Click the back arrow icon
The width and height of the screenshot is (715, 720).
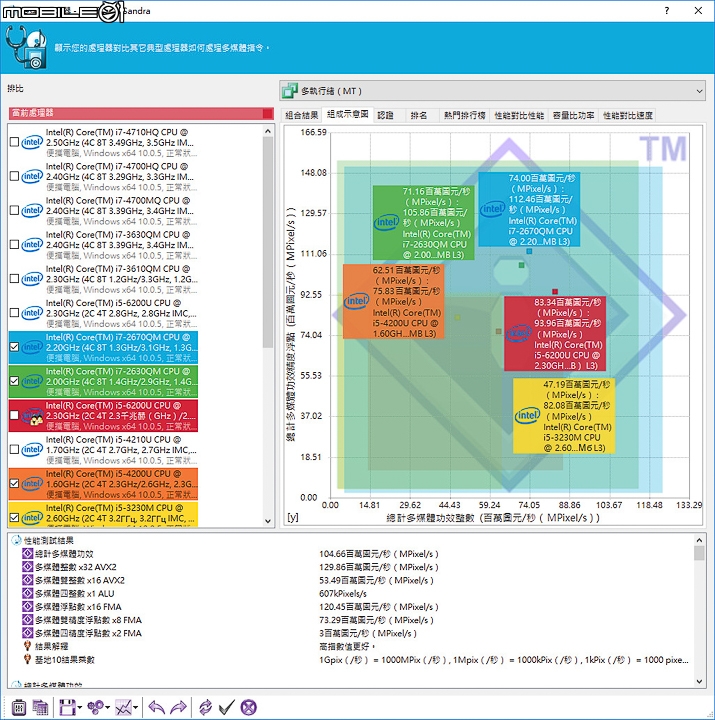point(157,707)
